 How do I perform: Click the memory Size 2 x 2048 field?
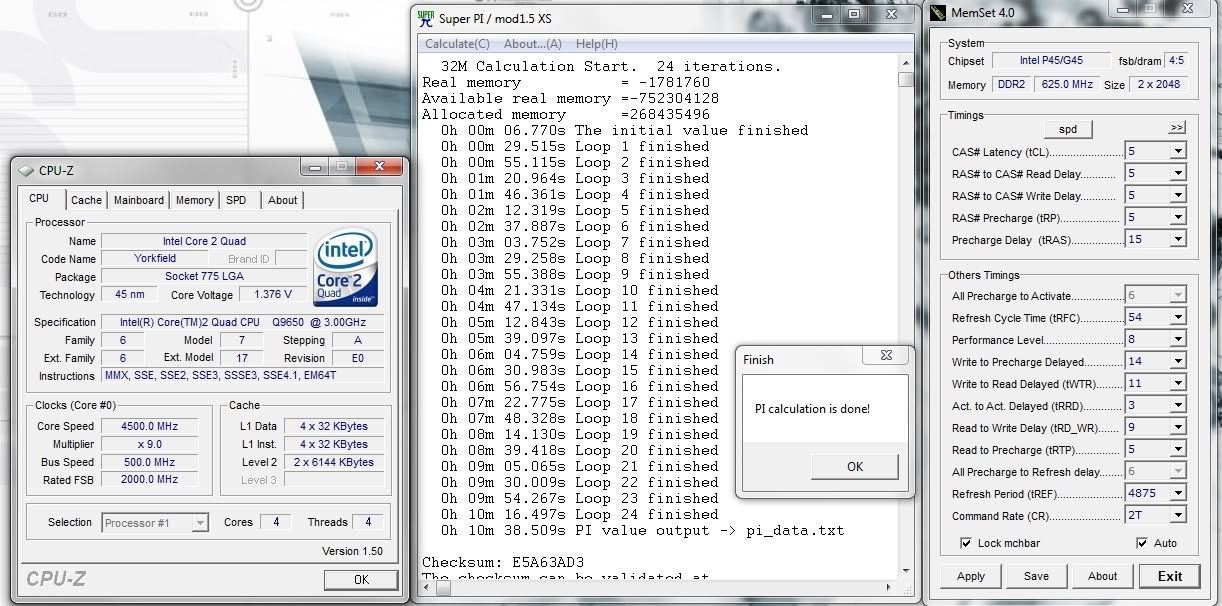coord(1159,85)
